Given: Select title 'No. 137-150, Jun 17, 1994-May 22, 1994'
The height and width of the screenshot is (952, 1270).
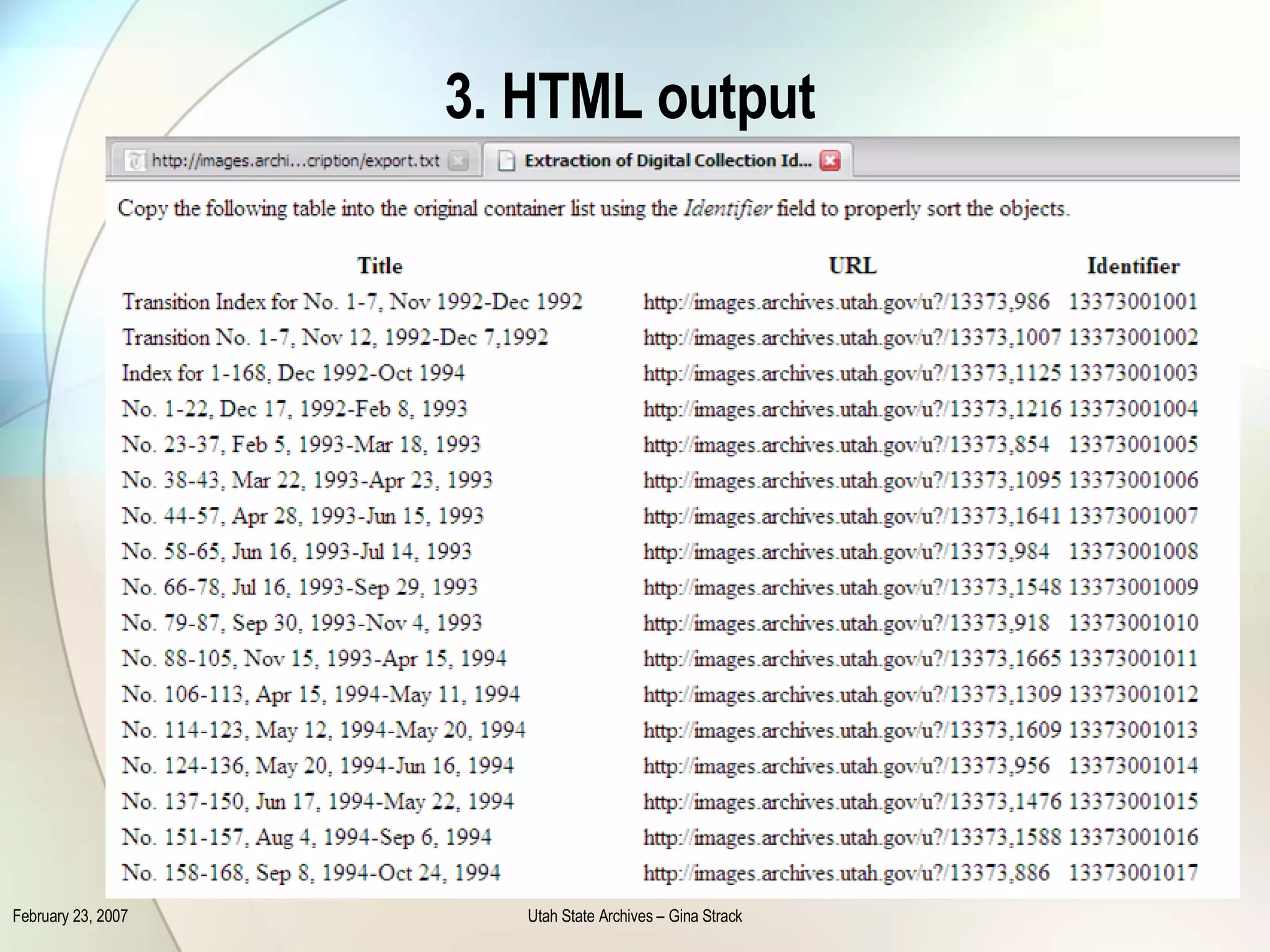Looking at the screenshot, I should tap(318, 802).
